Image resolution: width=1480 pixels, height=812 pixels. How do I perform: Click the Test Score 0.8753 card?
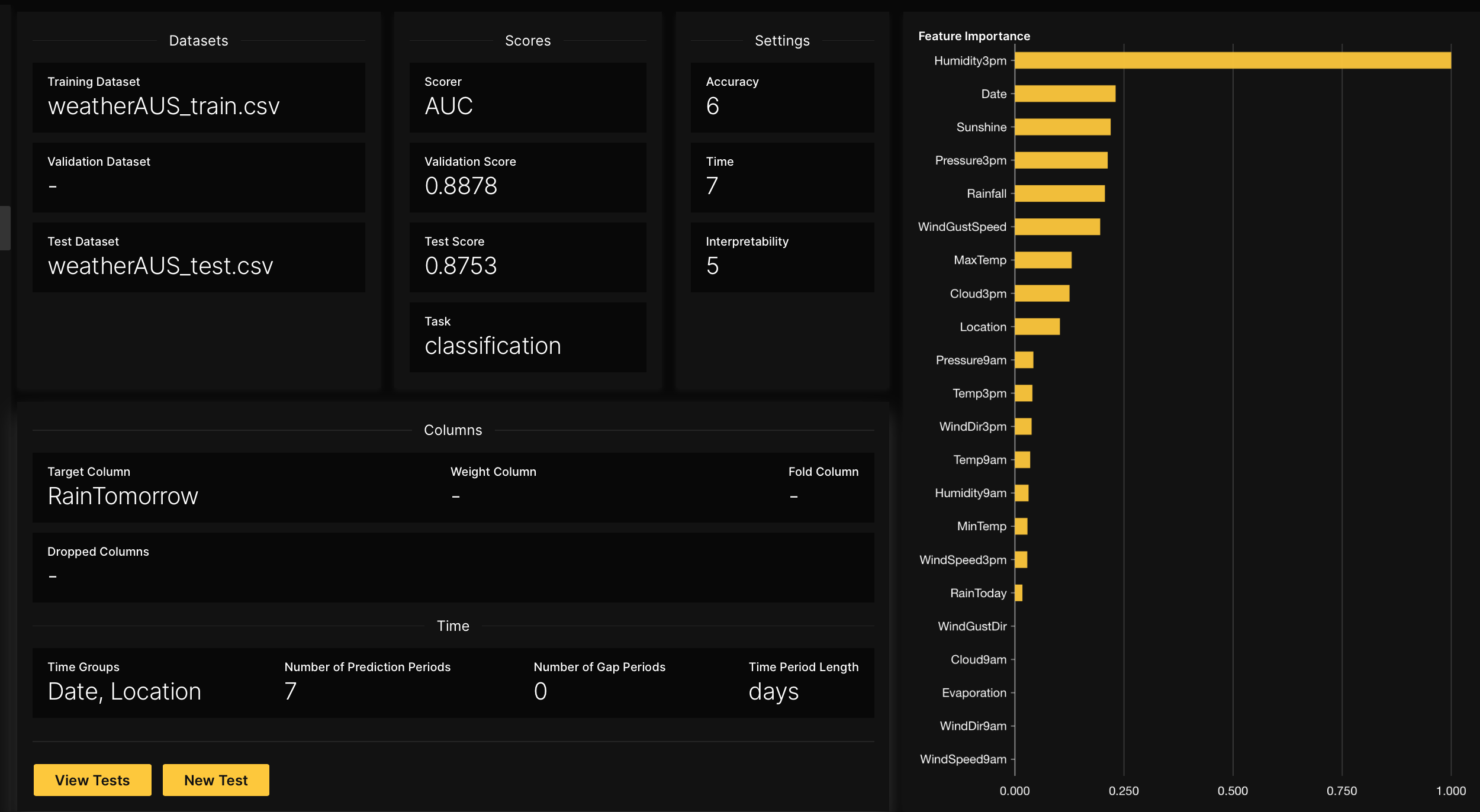tap(527, 257)
